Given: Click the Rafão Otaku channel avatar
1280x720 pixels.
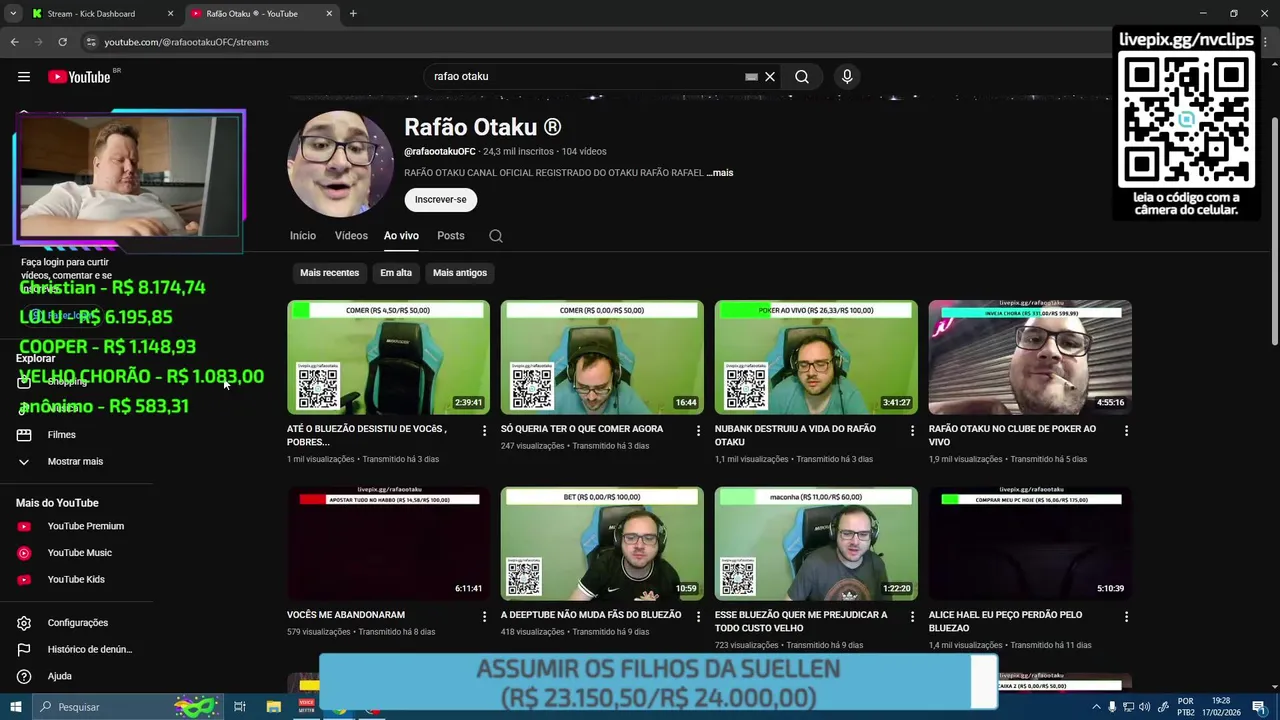Looking at the screenshot, I should click(340, 163).
